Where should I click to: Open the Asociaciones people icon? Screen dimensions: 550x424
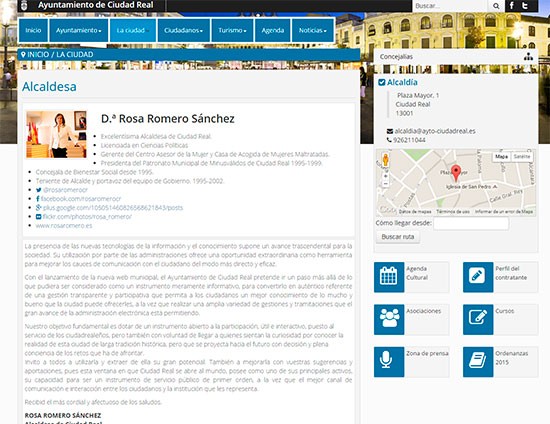[x=389, y=319]
